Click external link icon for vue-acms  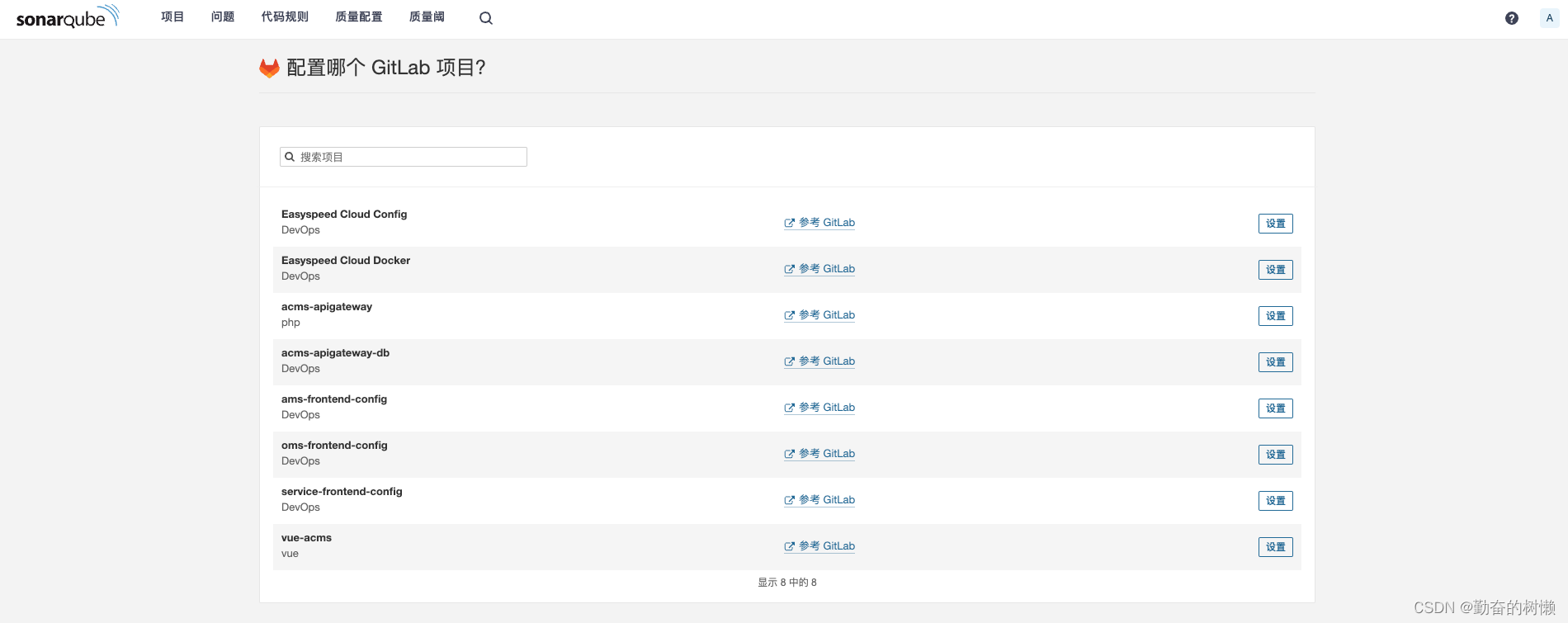point(790,546)
